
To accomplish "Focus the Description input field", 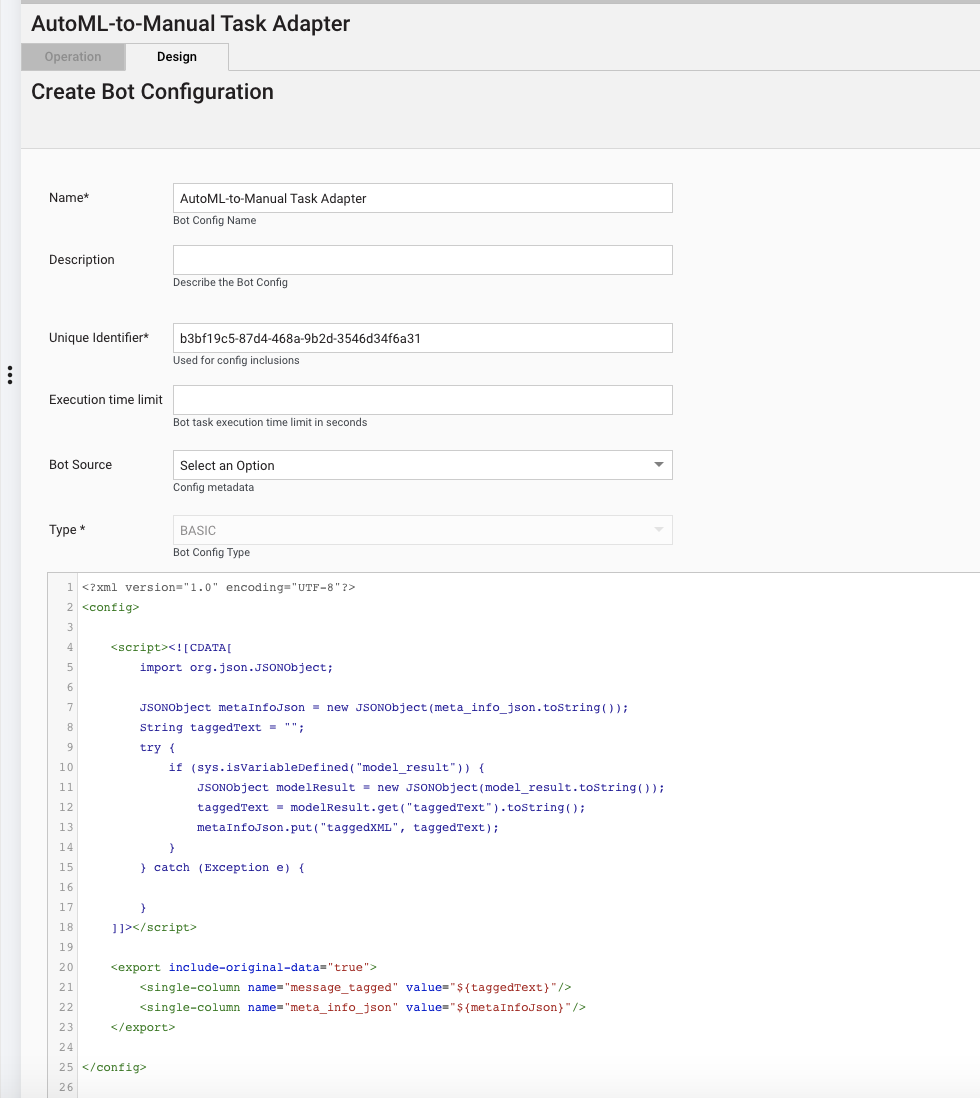I will 422,260.
